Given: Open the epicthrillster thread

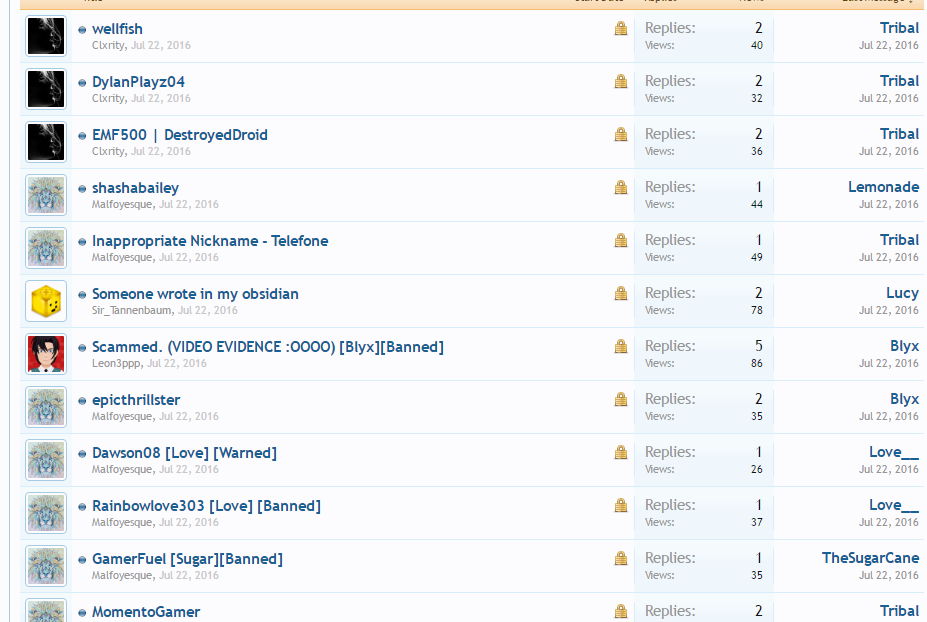Looking at the screenshot, I should coord(136,400).
